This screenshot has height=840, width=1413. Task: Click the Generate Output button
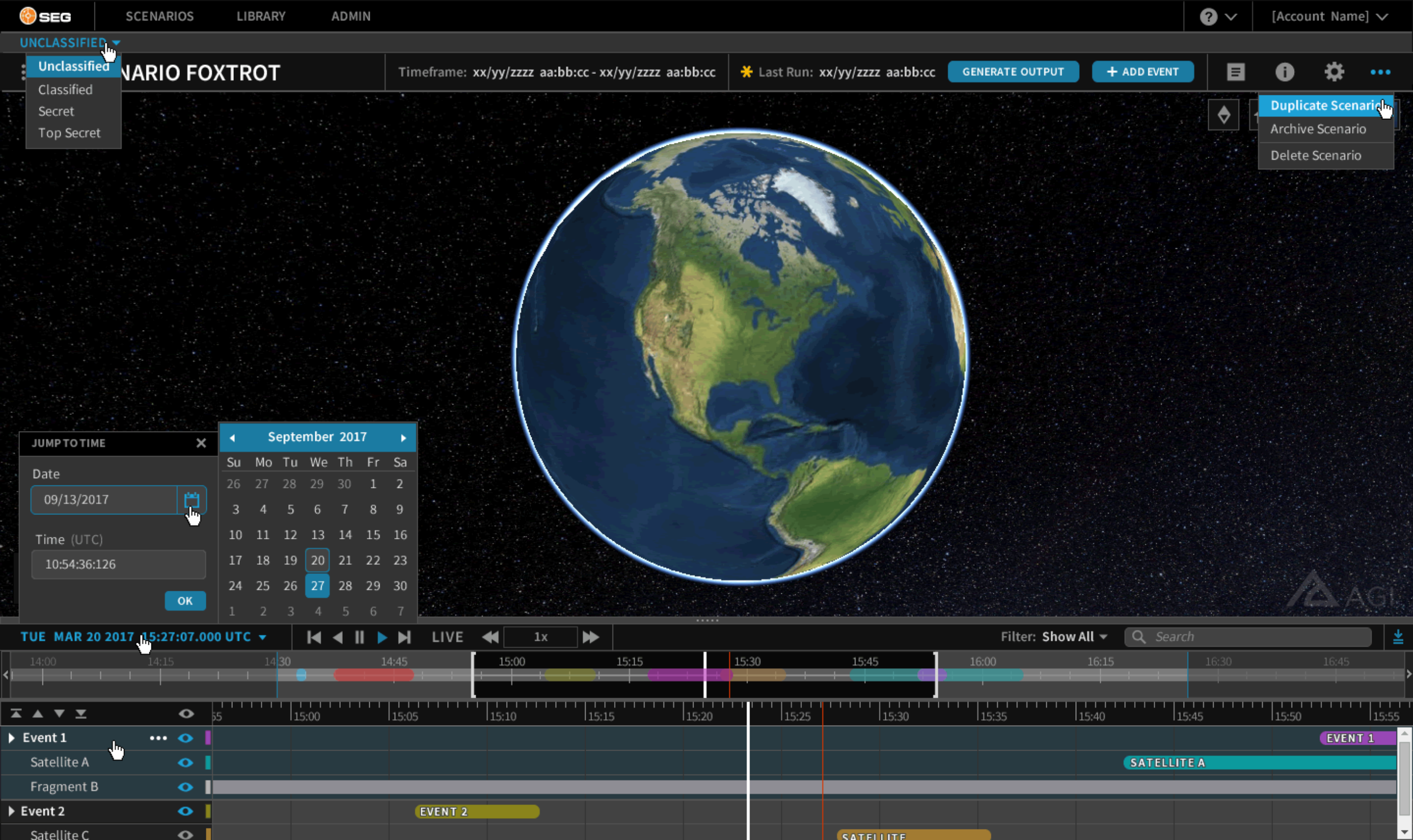point(1013,72)
